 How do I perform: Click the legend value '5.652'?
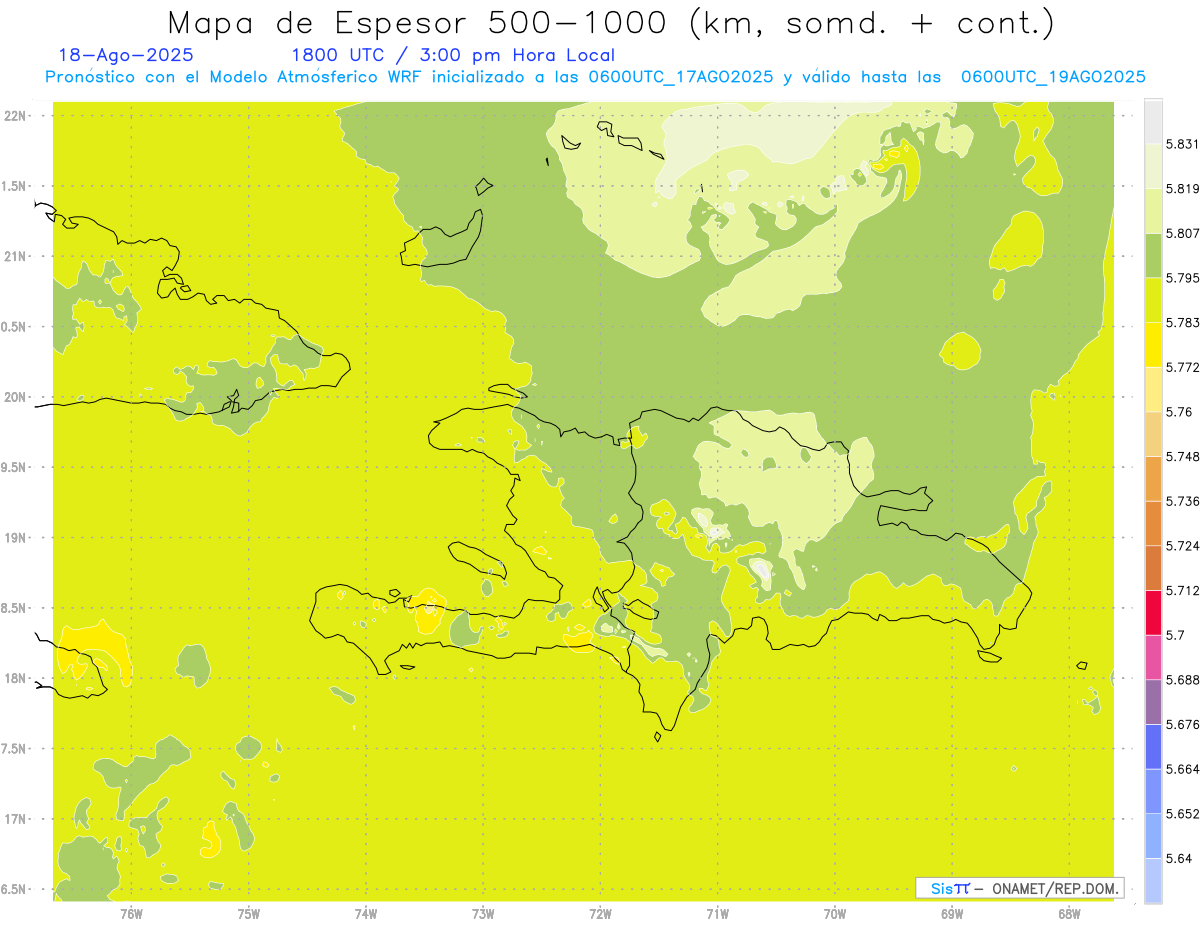pos(1182,814)
